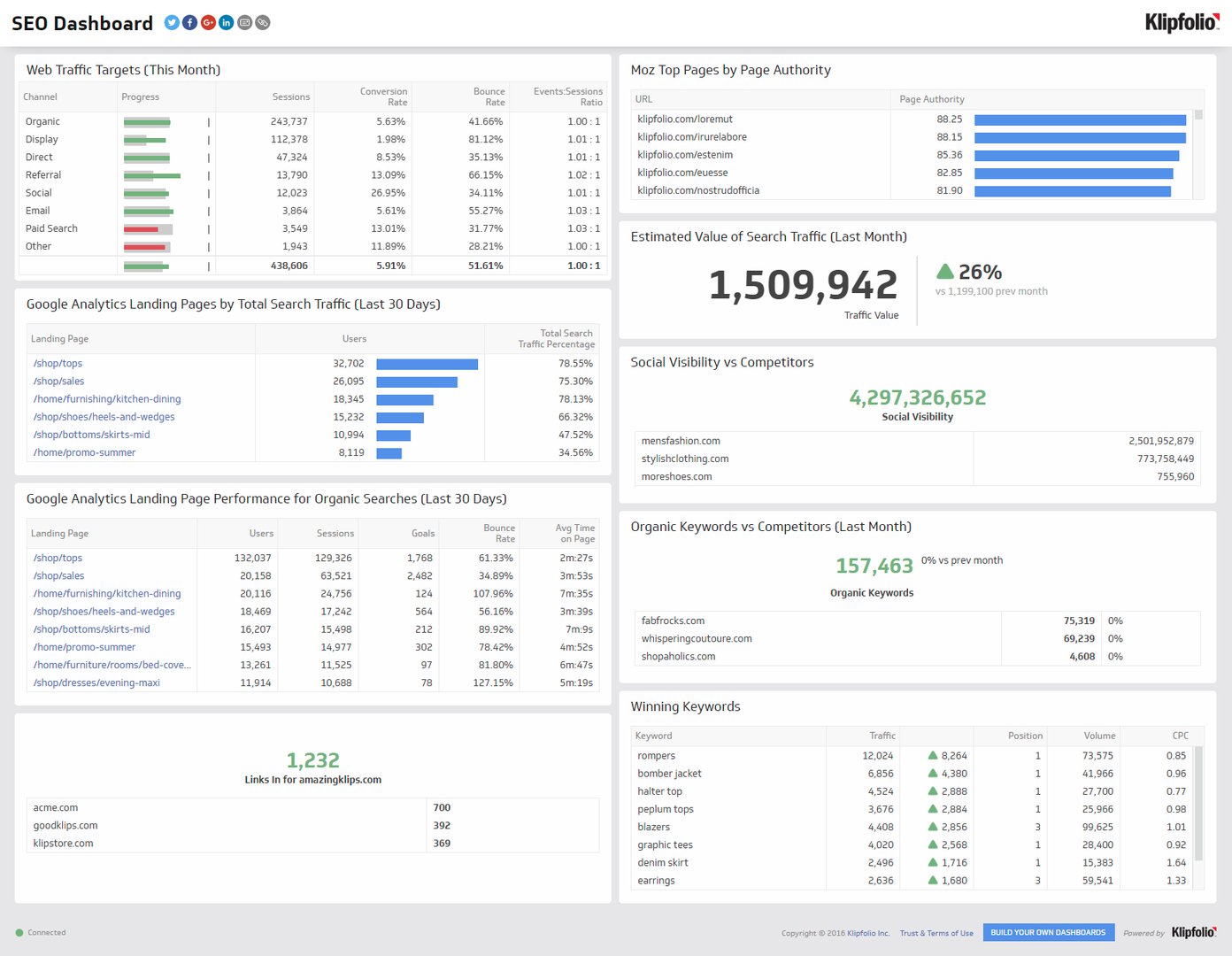Open Trust & Terms of Use link
The height and width of the screenshot is (956, 1232).
[x=936, y=933]
